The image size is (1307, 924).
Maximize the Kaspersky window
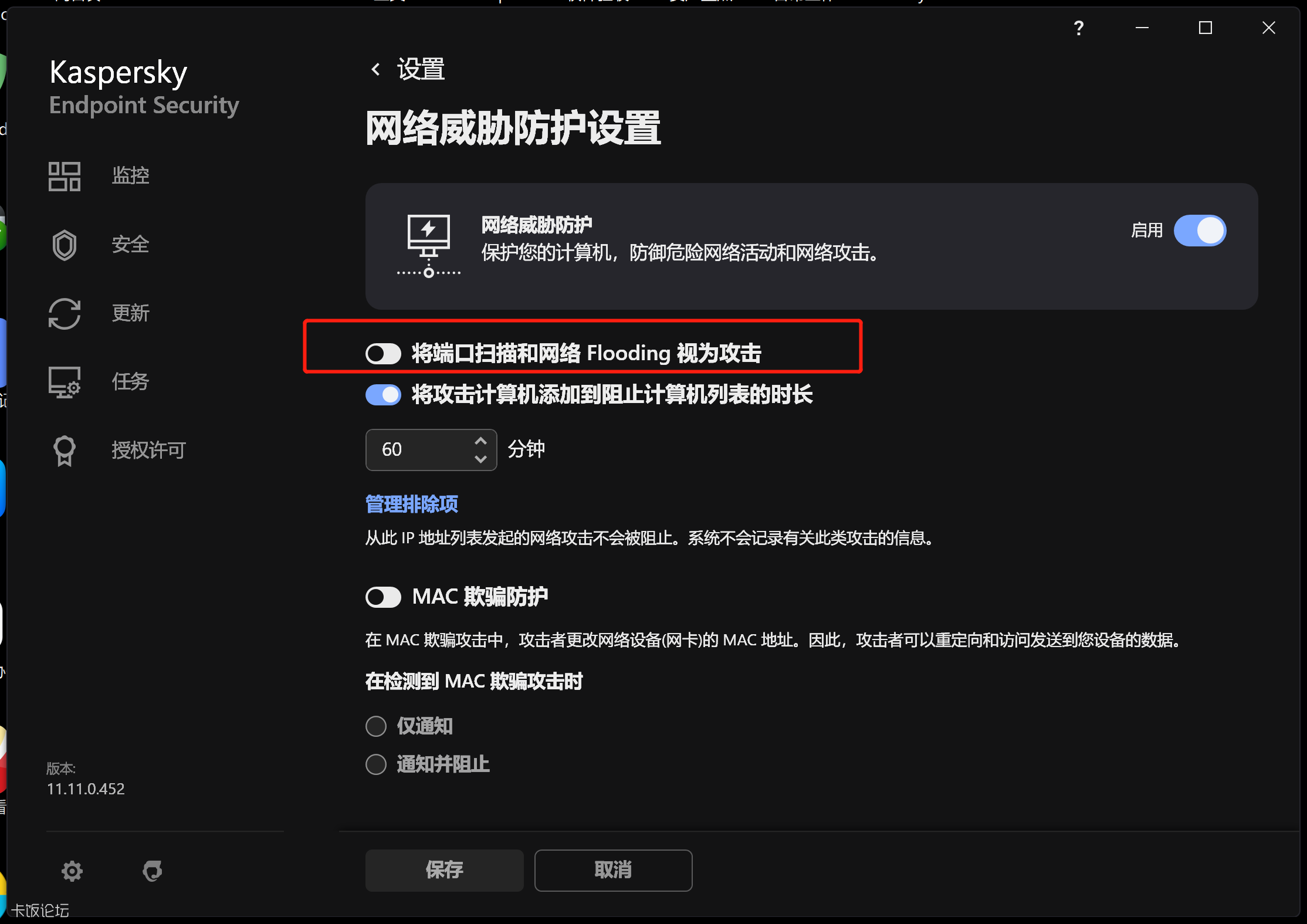(1205, 28)
